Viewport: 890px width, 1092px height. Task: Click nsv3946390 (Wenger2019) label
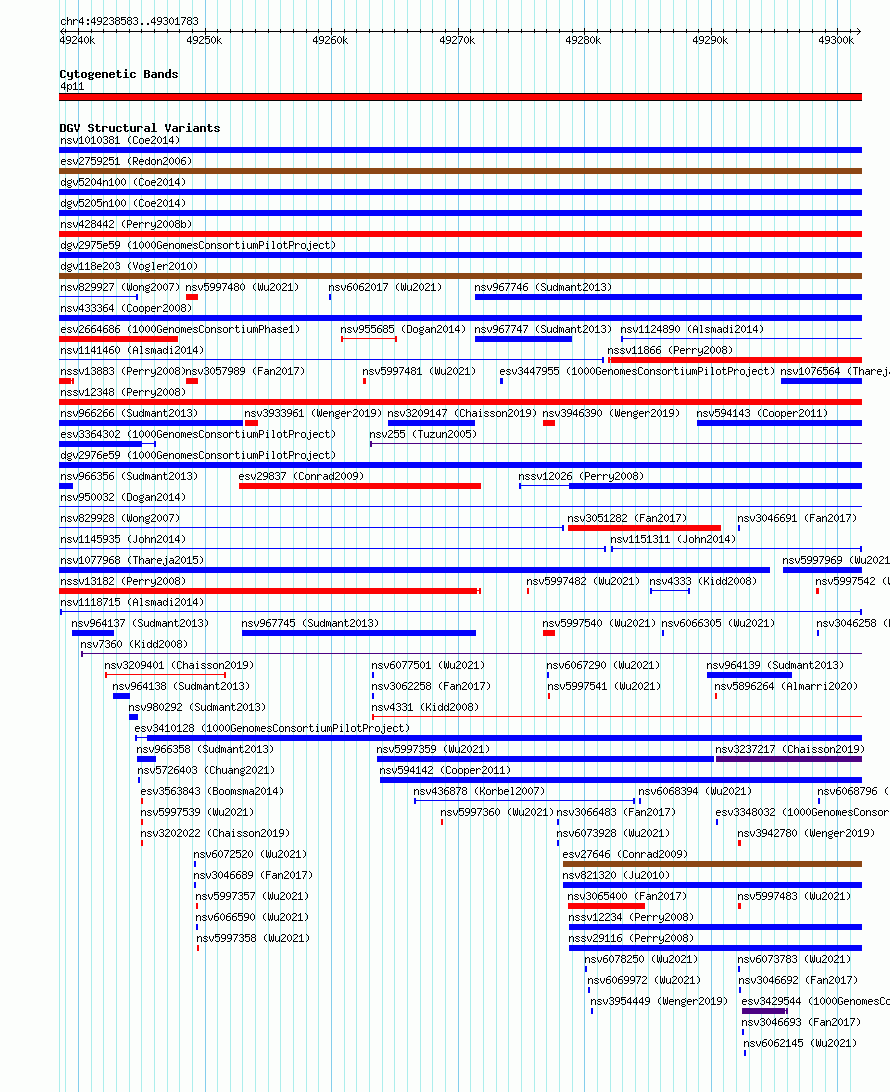click(x=611, y=413)
